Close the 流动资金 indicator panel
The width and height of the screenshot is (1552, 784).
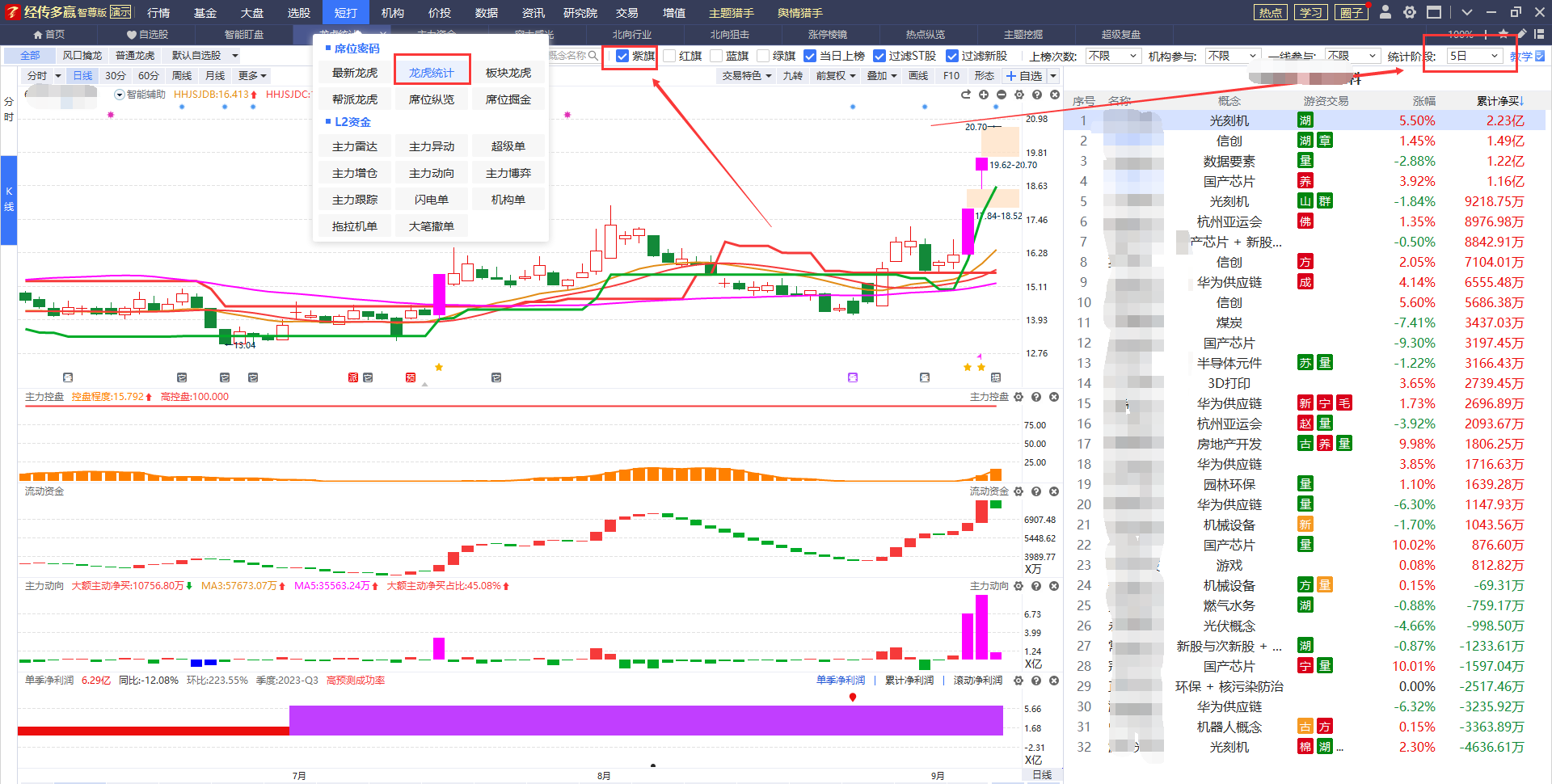tap(1054, 491)
